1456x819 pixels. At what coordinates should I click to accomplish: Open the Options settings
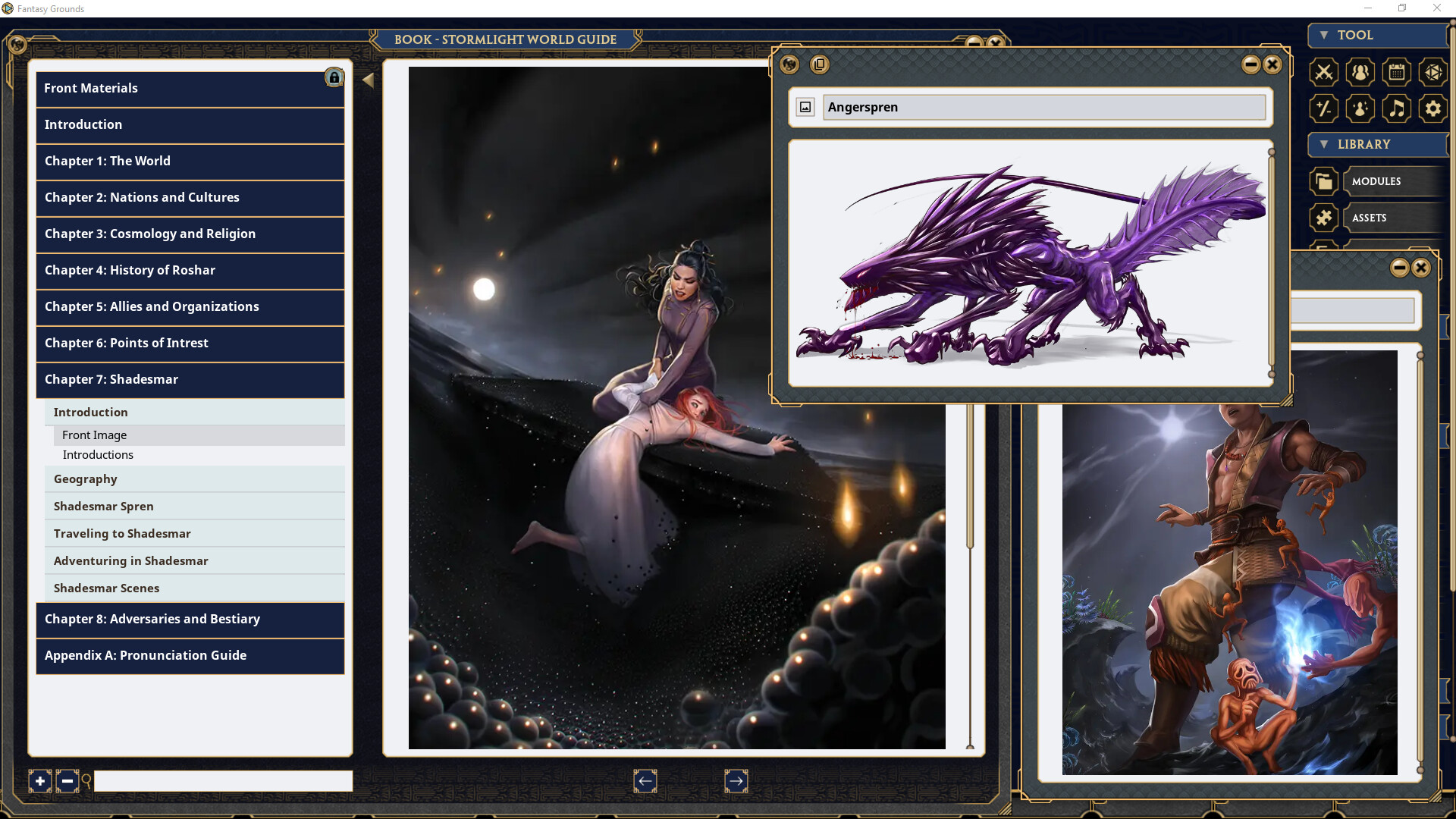click(x=1434, y=108)
